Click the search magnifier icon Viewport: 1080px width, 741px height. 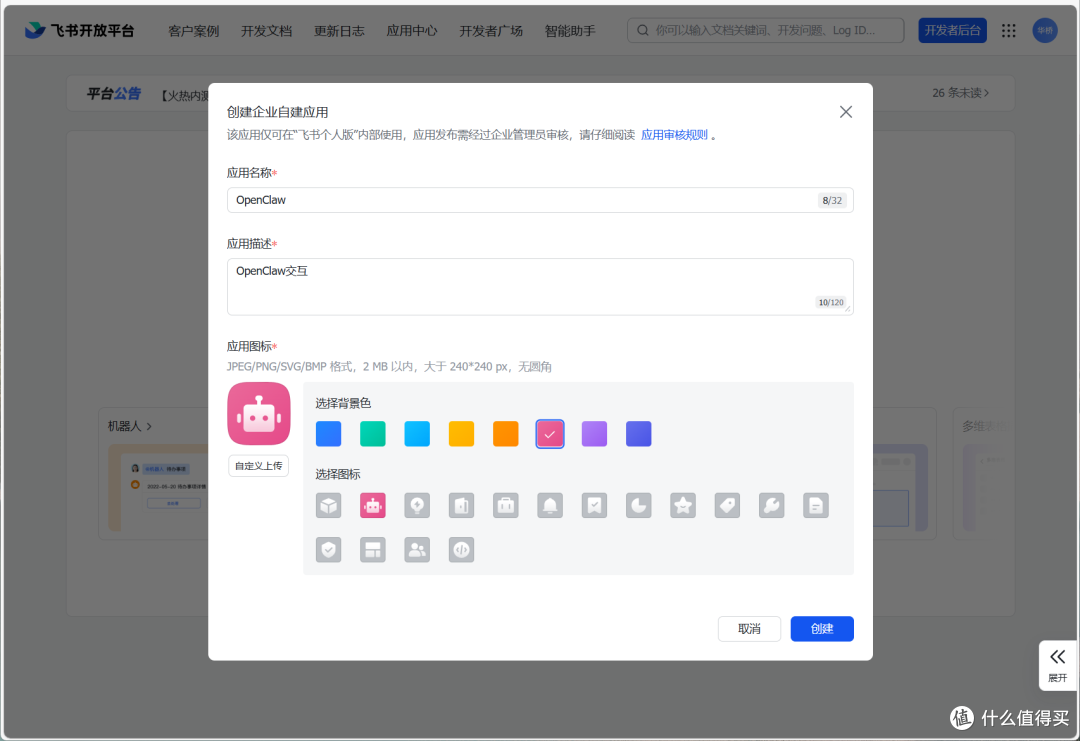[x=643, y=30]
